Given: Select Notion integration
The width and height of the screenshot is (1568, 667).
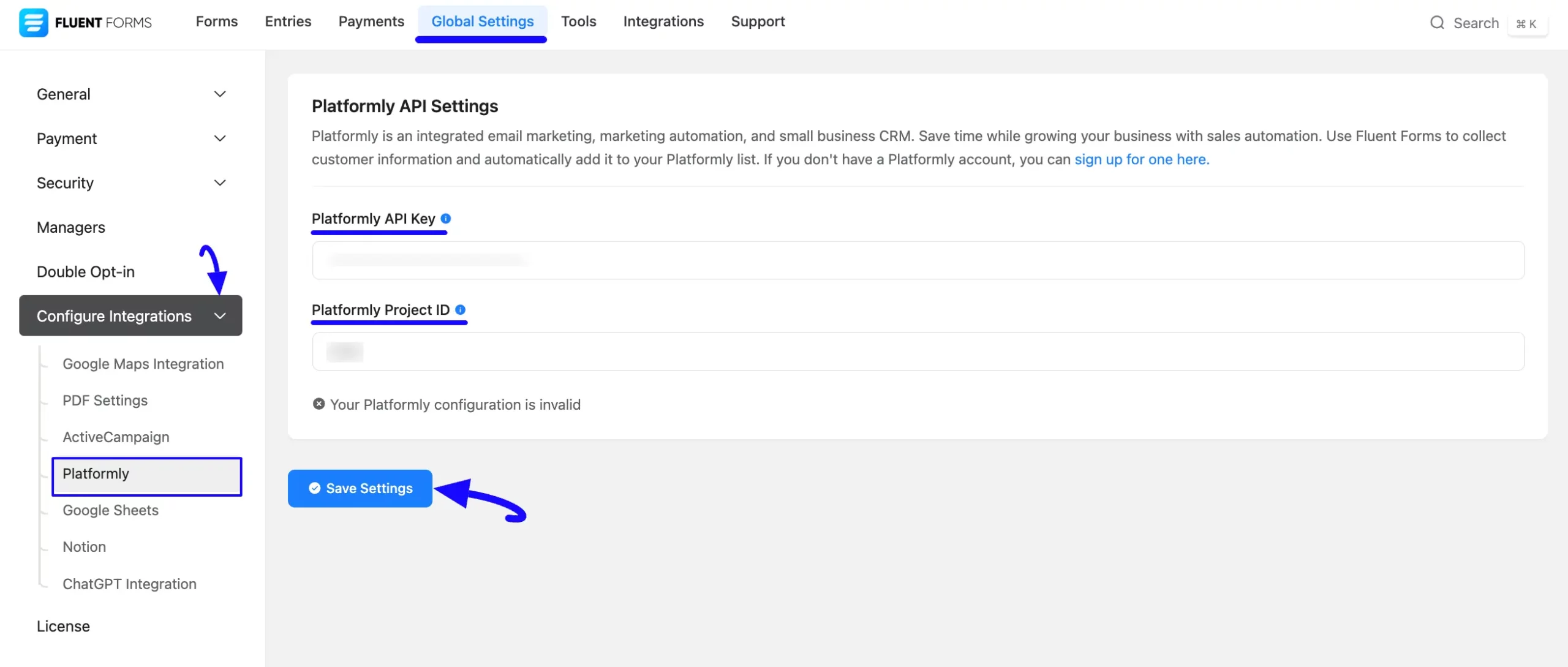Looking at the screenshot, I should [x=84, y=547].
